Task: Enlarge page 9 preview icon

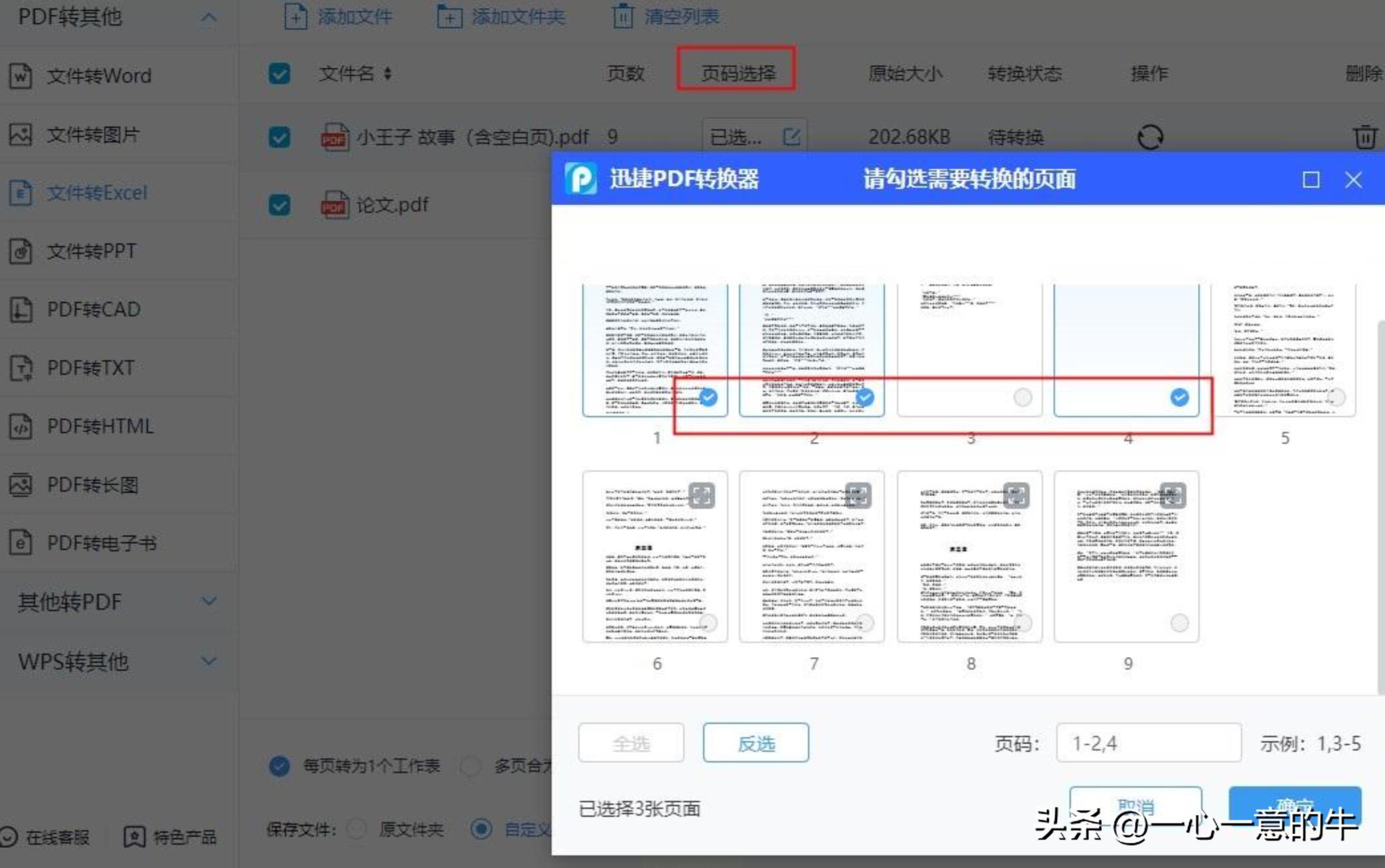Action: click(x=1173, y=495)
